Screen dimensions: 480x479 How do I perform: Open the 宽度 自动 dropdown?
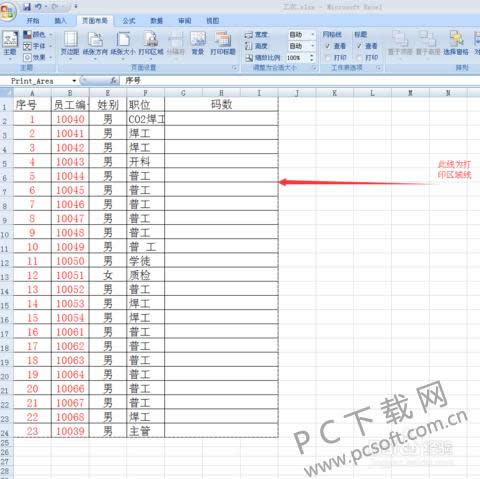click(313, 35)
